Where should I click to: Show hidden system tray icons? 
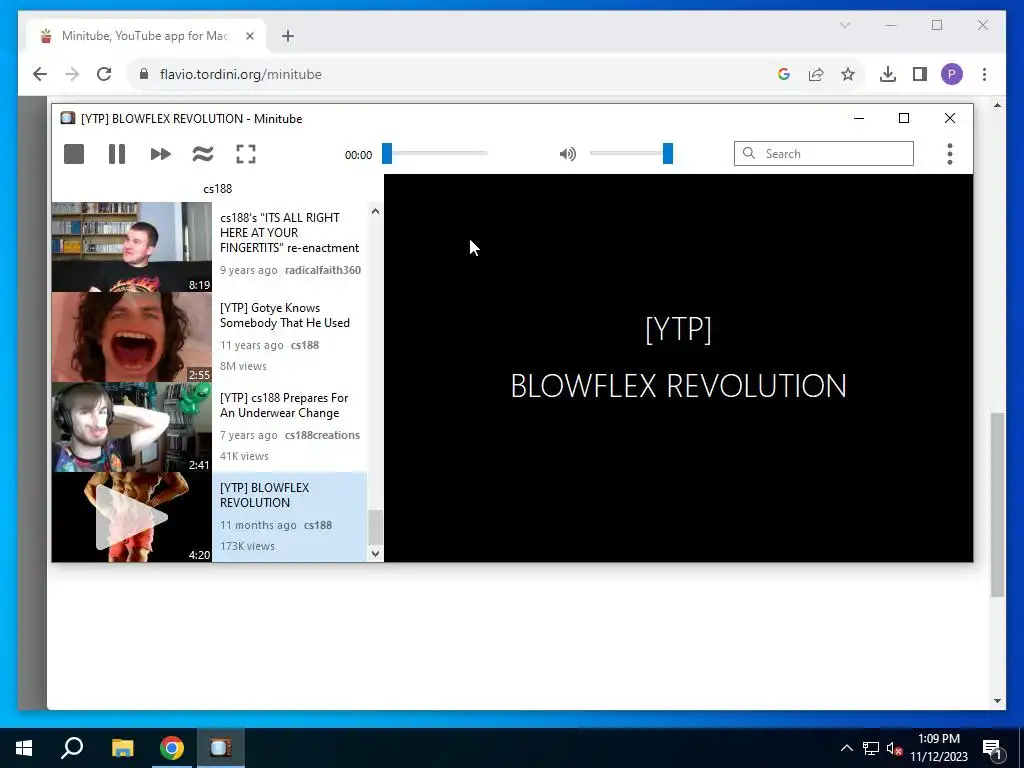[x=846, y=748]
